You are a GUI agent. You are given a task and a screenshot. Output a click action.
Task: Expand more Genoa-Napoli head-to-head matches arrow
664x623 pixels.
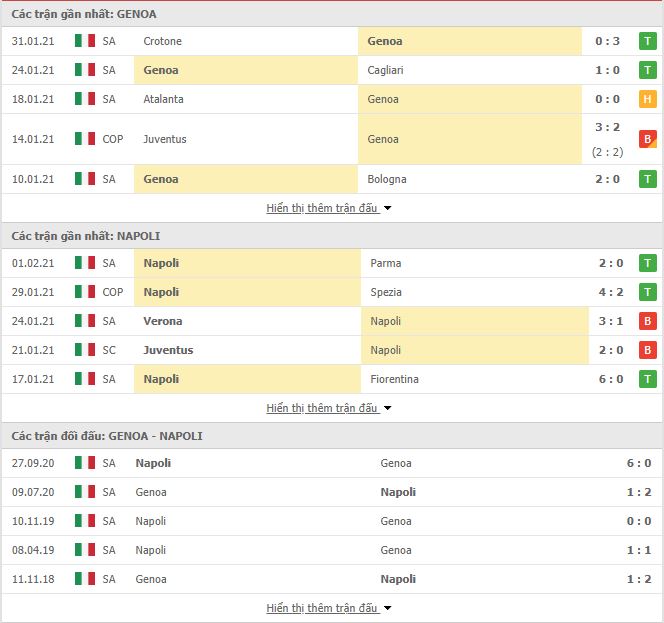387,608
